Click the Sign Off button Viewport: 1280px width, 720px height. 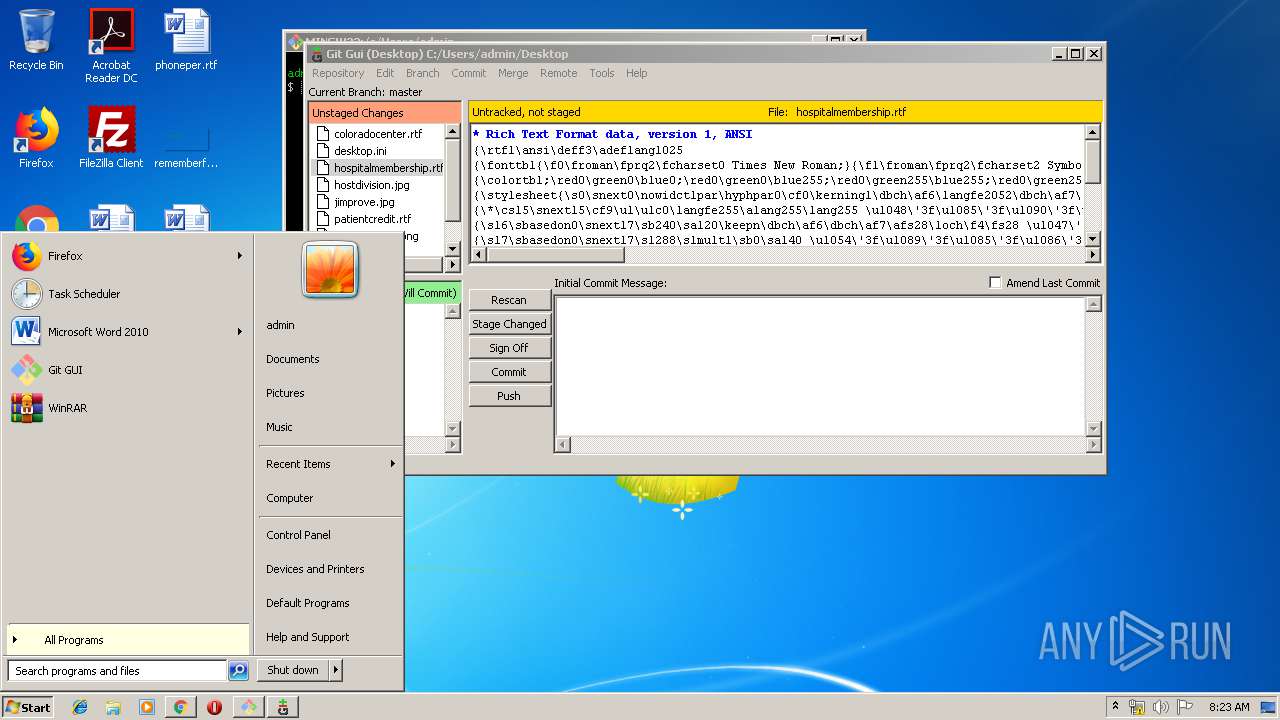(509, 348)
